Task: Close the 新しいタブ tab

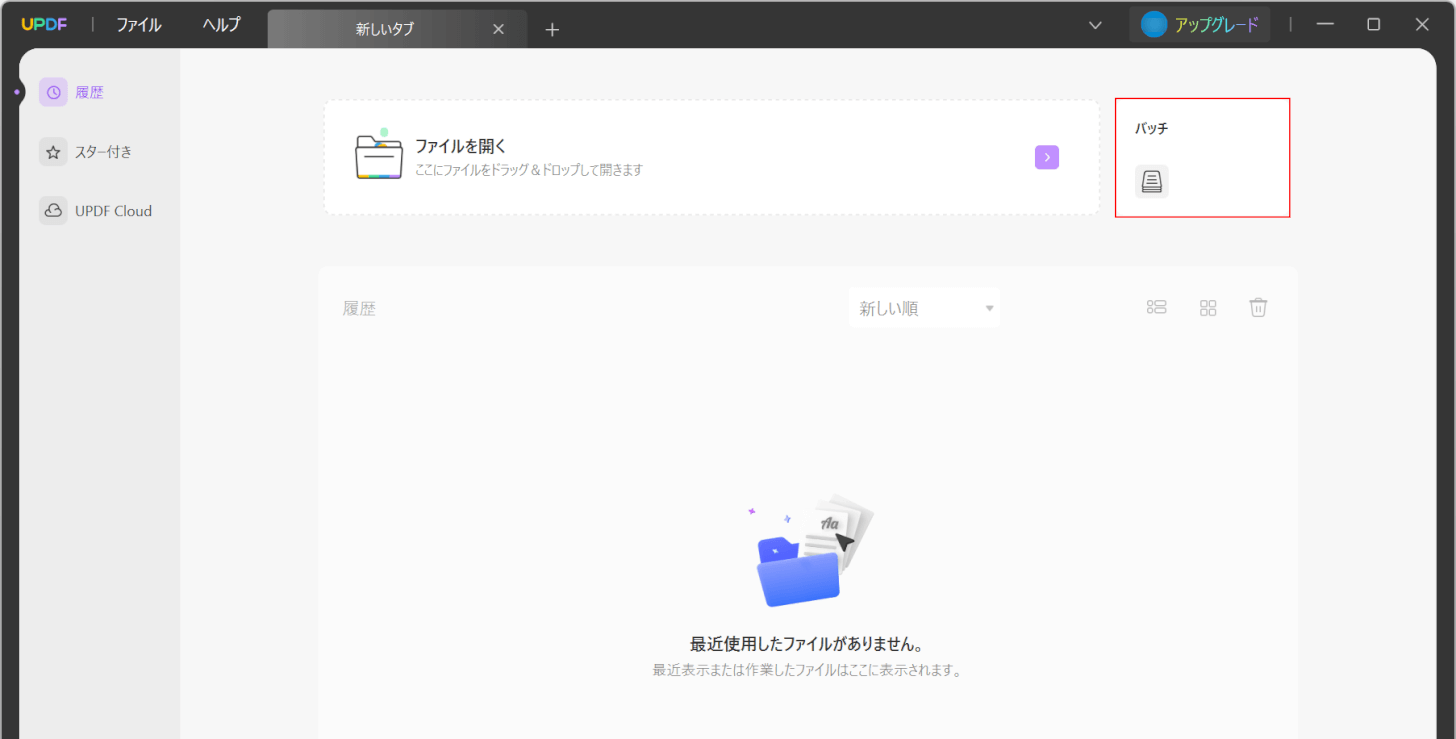Action: click(x=498, y=29)
